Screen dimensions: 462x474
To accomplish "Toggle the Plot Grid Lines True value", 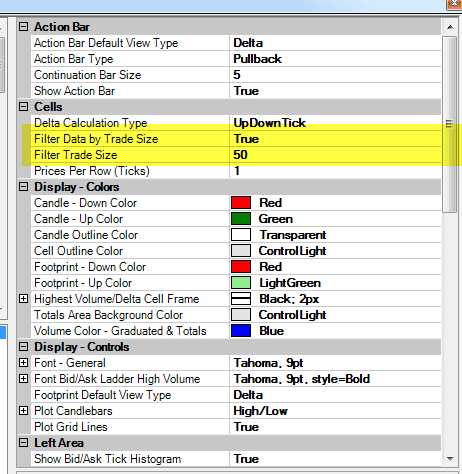I will (x=335, y=427).
